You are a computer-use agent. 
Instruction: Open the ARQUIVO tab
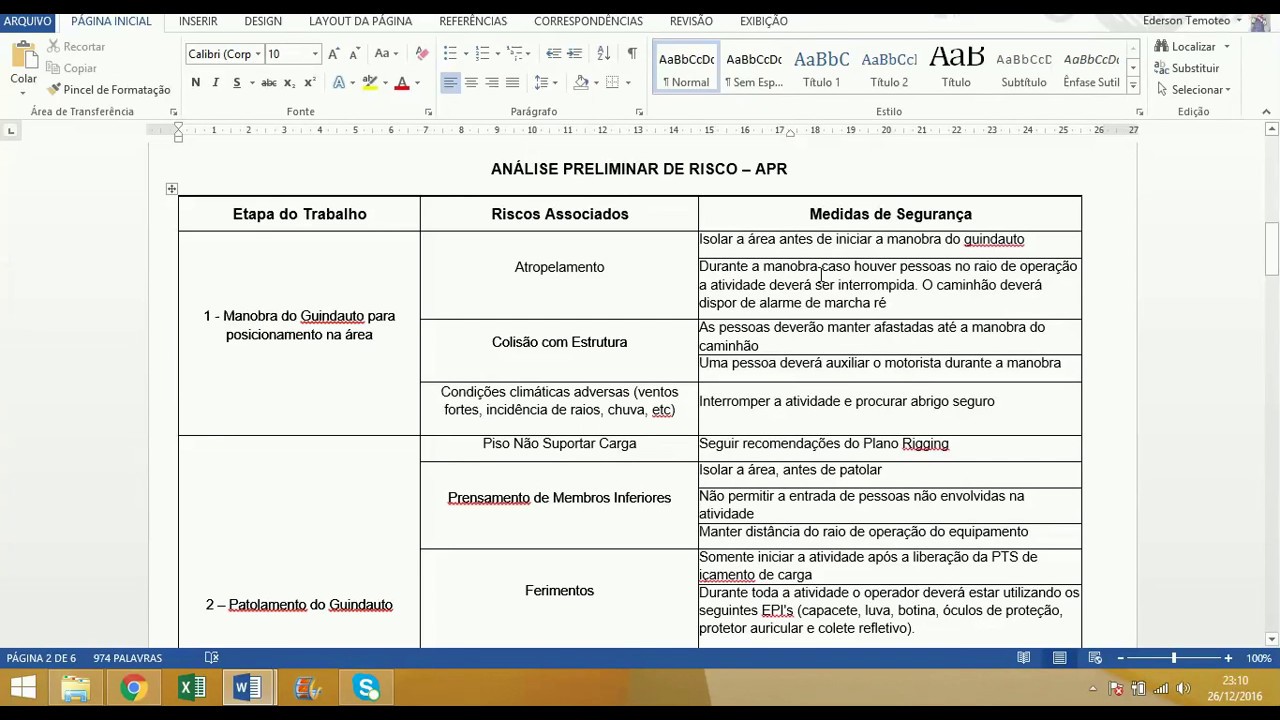point(27,21)
